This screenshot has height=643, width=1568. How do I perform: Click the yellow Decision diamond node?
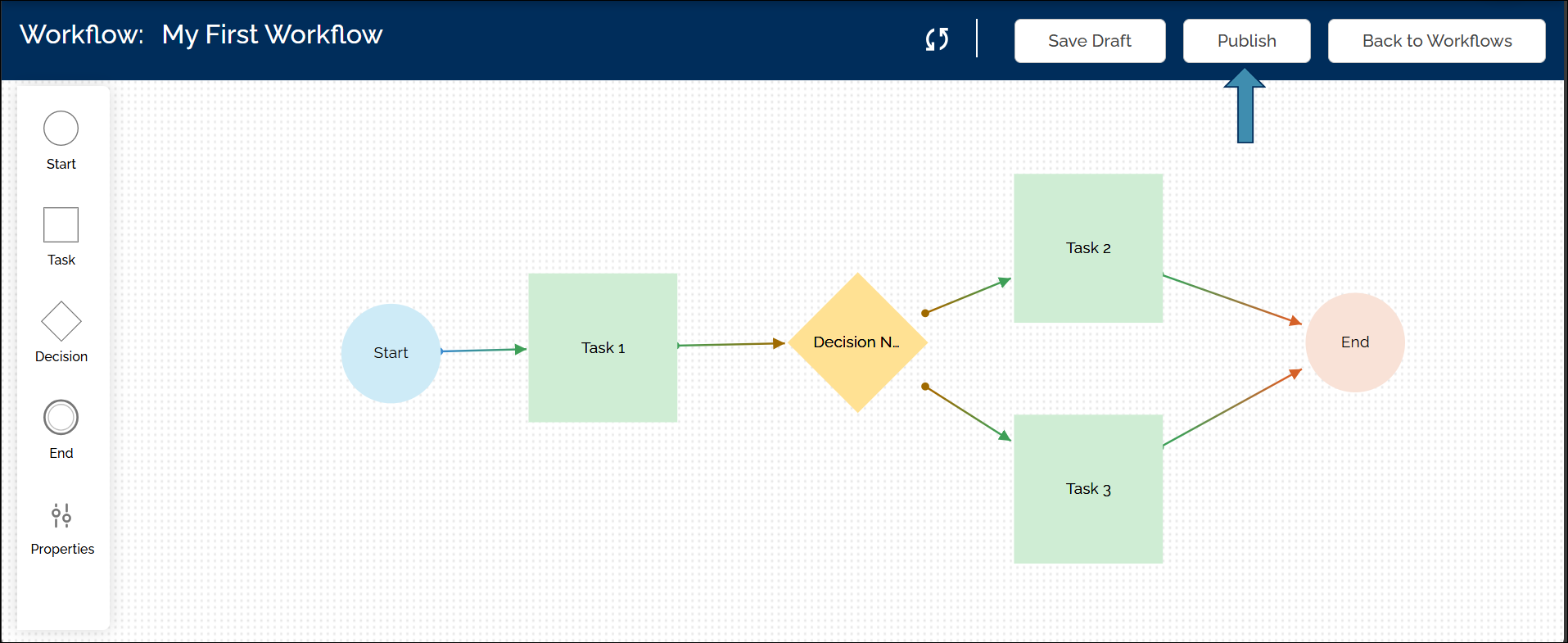point(856,342)
